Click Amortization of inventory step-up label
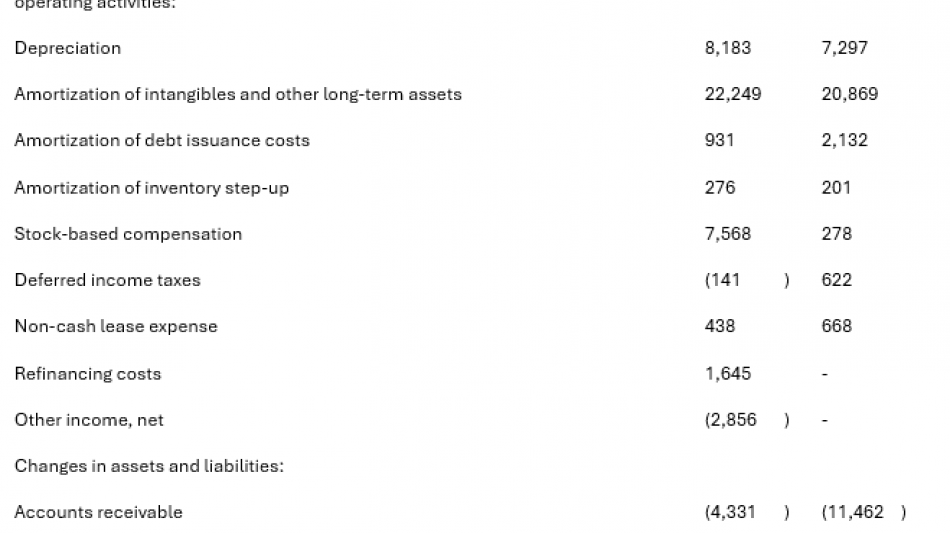Screen dimensions: 950x533 click(151, 188)
